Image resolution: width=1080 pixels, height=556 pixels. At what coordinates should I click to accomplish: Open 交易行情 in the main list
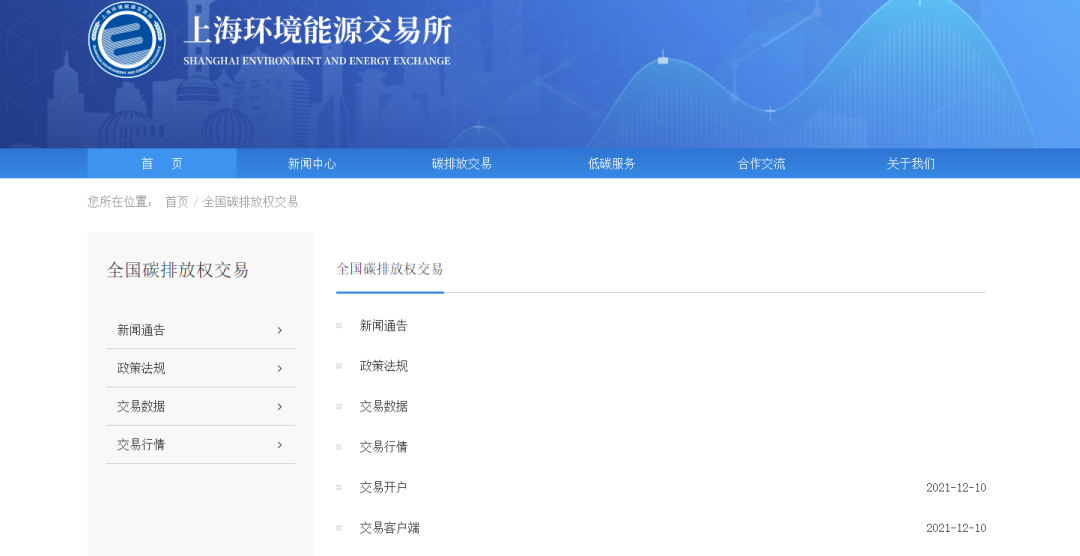[x=384, y=446]
